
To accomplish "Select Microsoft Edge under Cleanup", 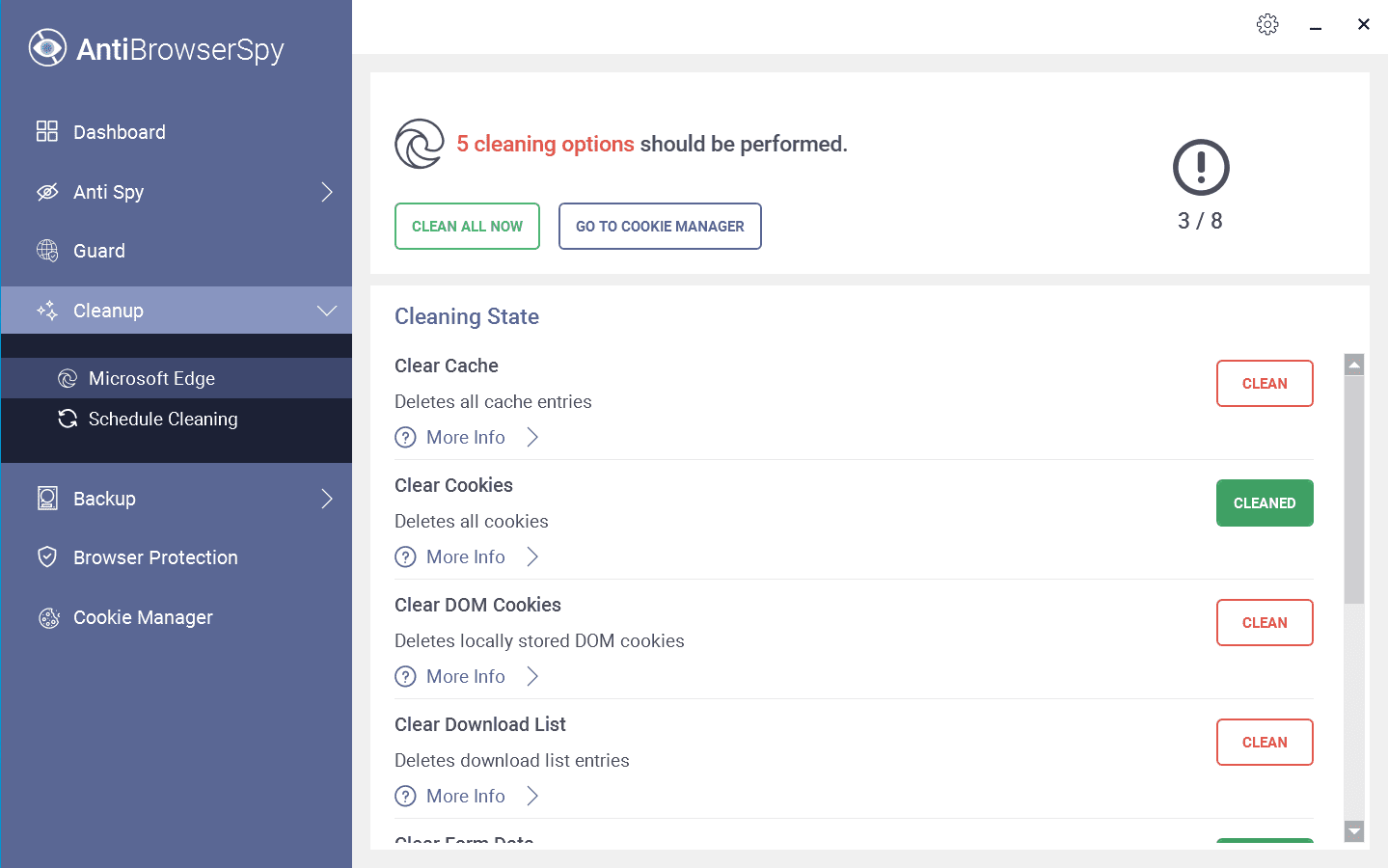I will (151, 378).
